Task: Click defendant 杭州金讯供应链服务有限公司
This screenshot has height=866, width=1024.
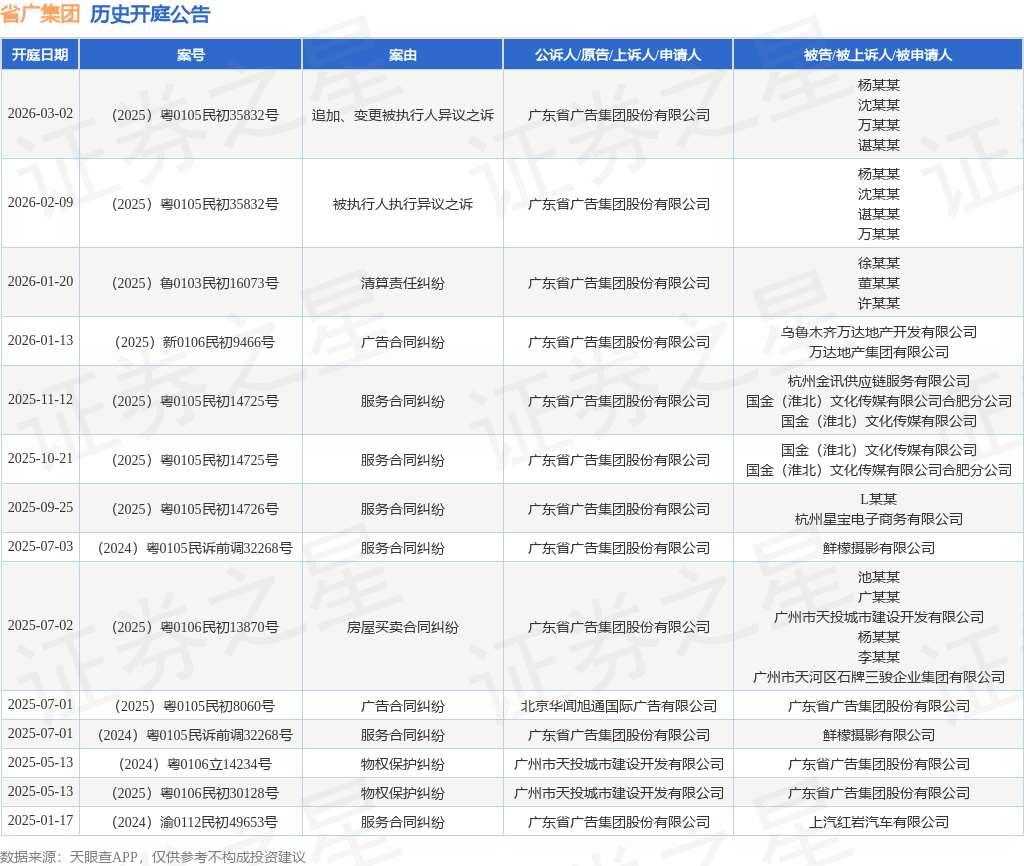Action: [878, 381]
